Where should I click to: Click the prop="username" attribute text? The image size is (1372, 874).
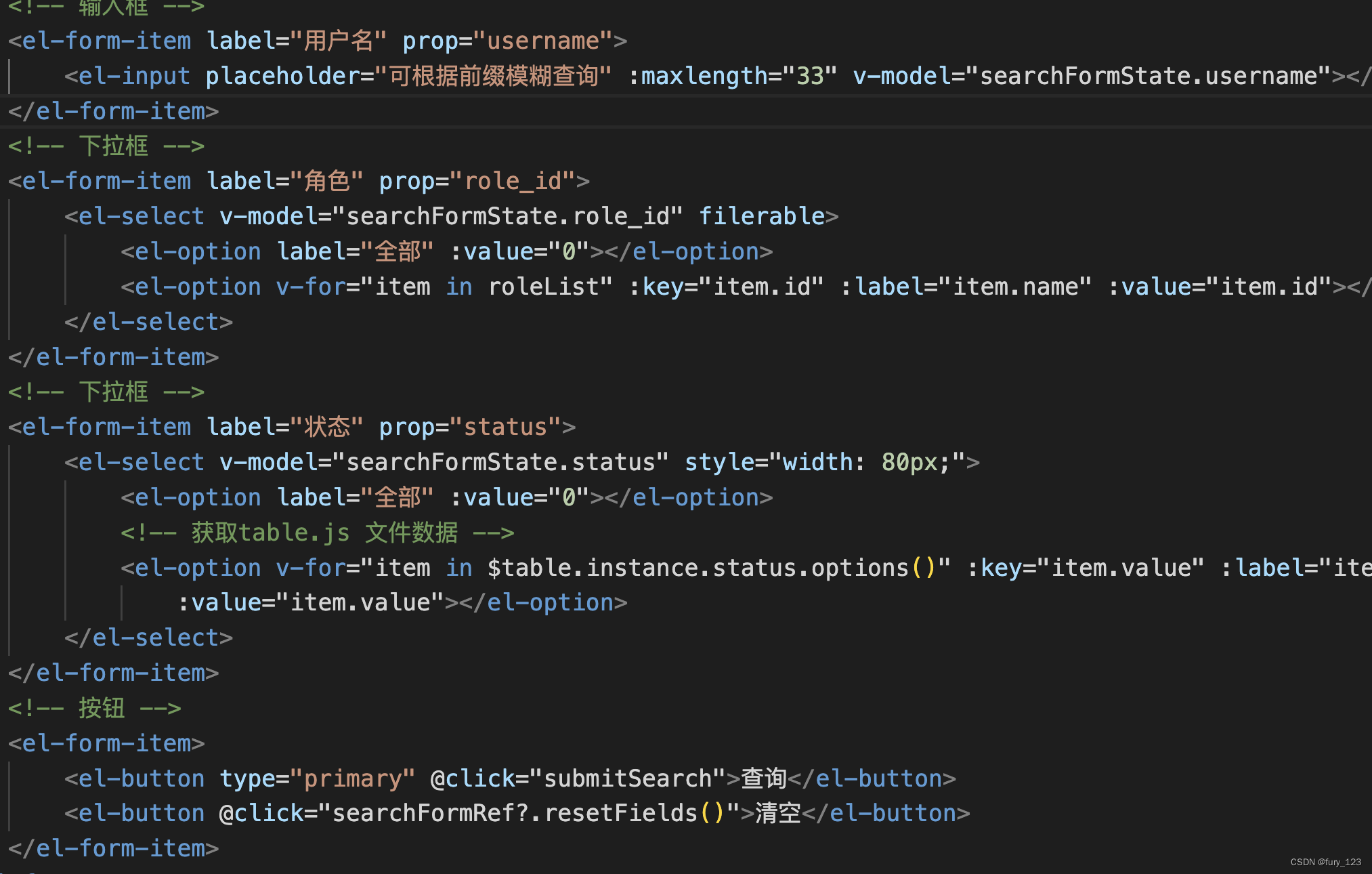[x=507, y=41]
